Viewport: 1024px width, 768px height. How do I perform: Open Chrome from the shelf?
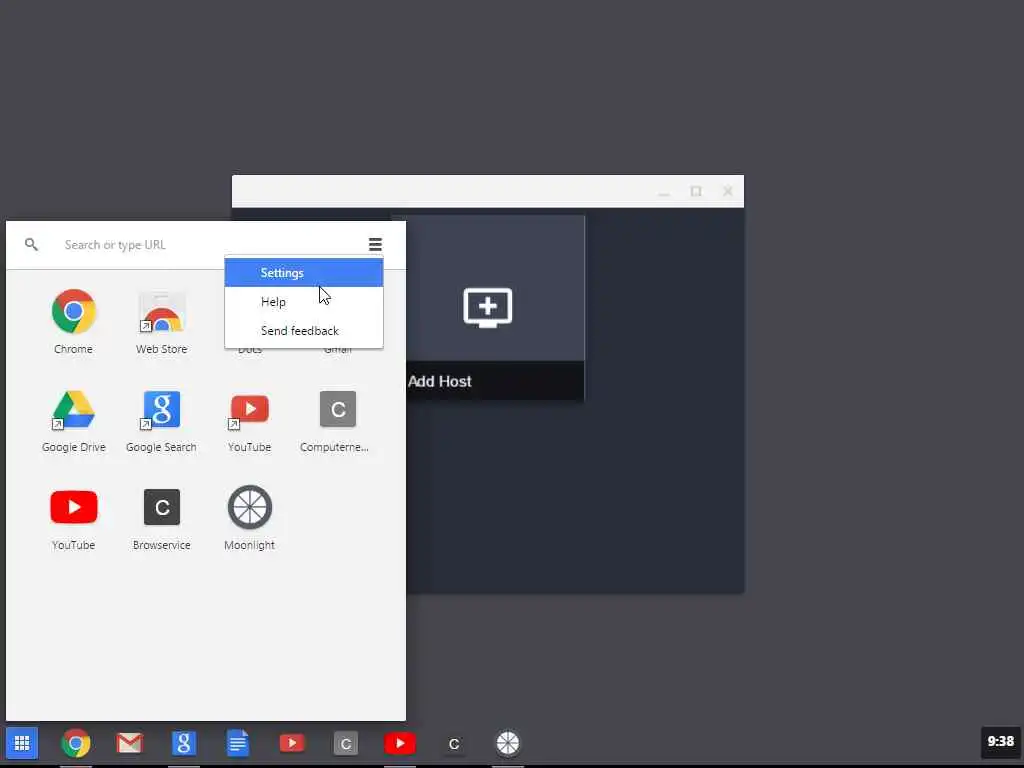(76, 743)
